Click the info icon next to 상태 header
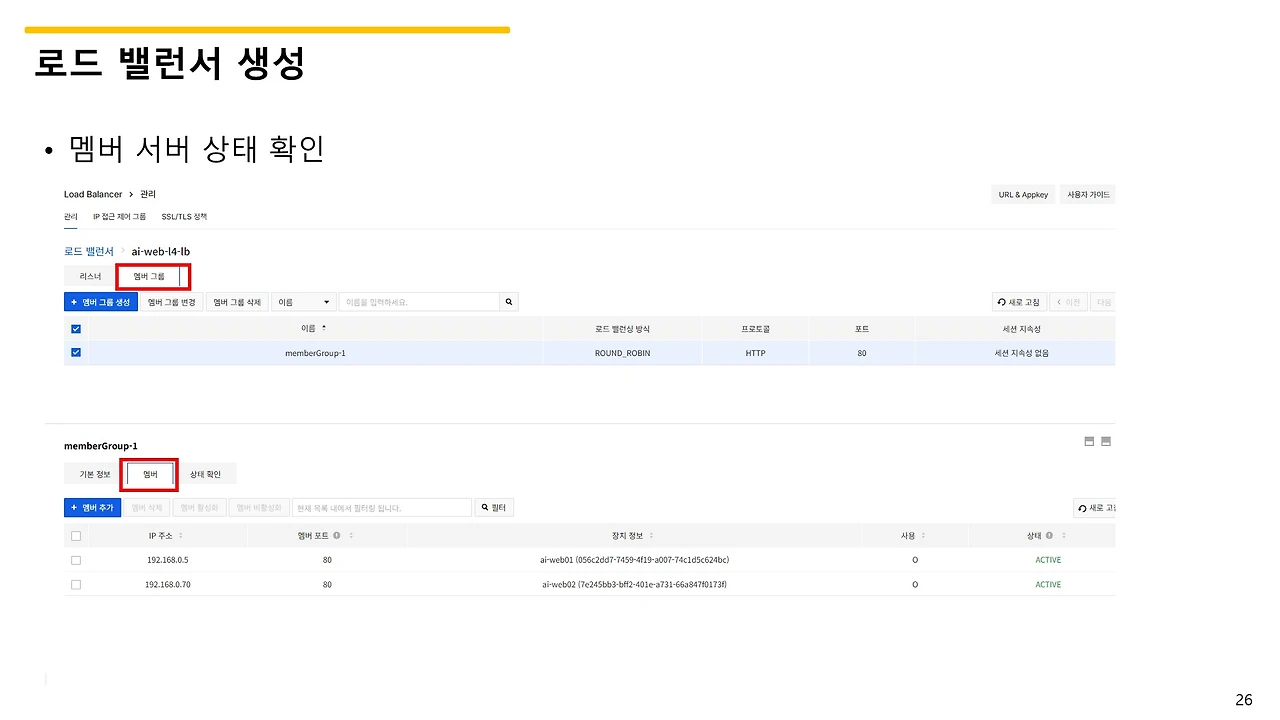1280x720 pixels. pyautogui.click(x=1049, y=536)
